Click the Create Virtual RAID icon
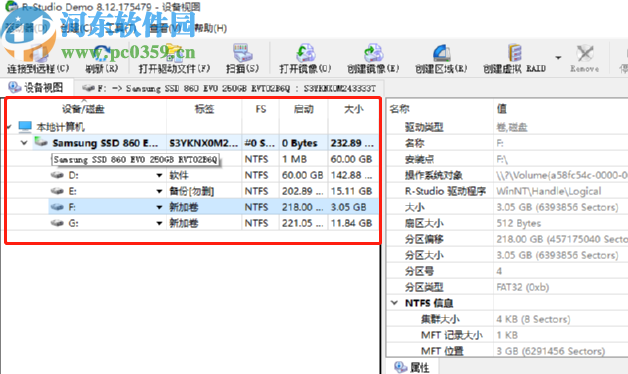The width and height of the screenshot is (628, 374). 514,53
